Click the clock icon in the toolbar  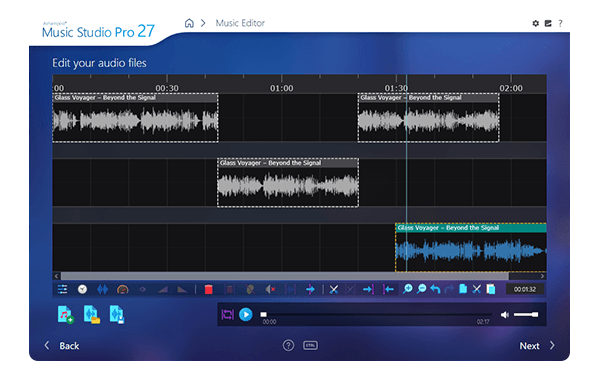[82, 289]
